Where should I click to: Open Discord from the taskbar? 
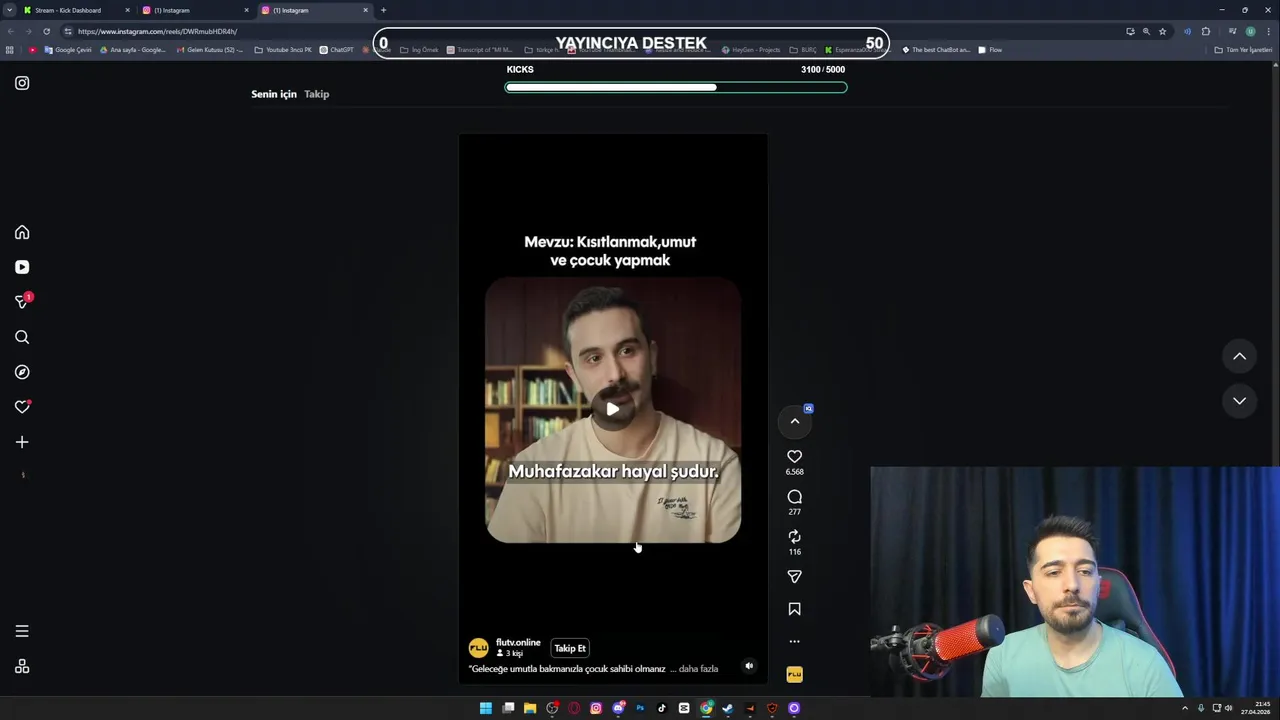pos(618,708)
